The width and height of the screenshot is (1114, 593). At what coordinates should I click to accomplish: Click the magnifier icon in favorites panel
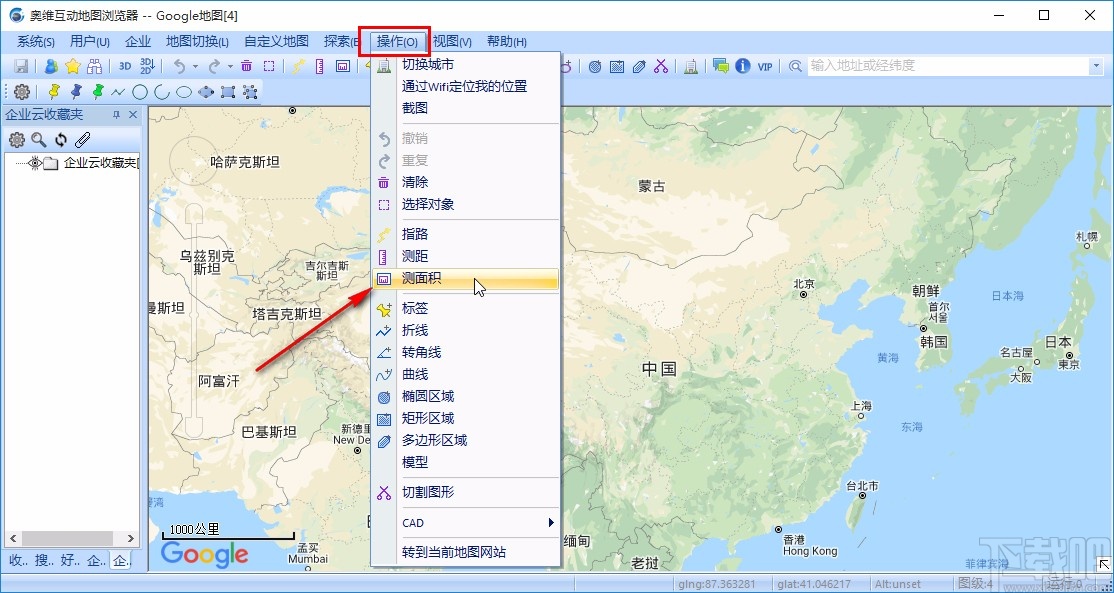point(38,140)
